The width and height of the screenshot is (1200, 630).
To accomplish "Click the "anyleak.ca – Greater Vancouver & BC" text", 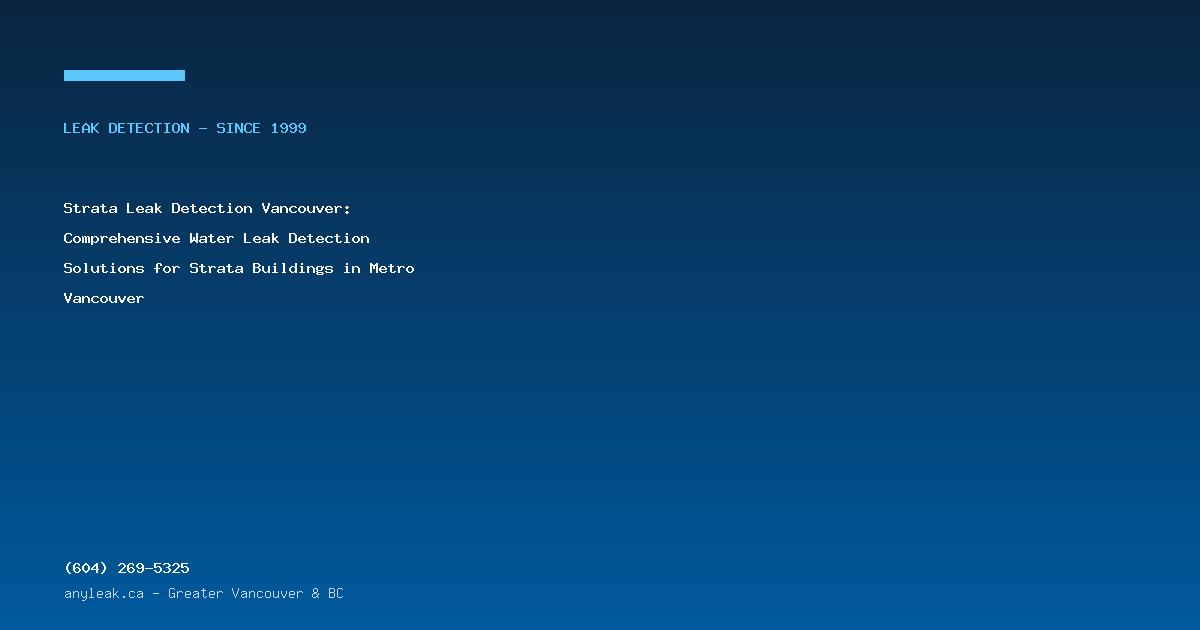I will [203, 593].
